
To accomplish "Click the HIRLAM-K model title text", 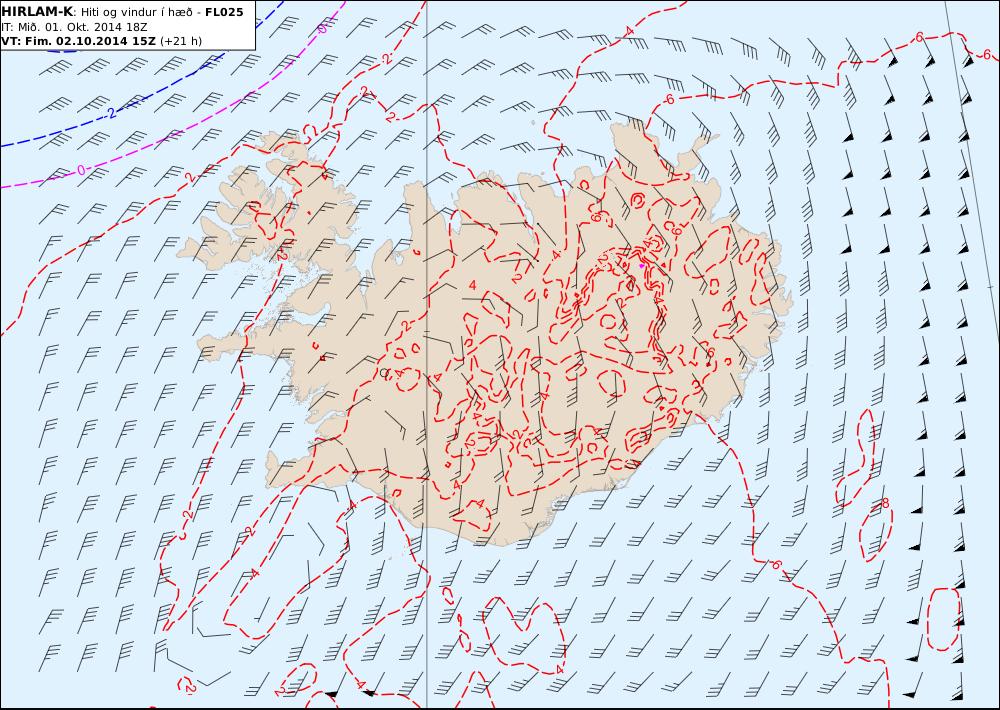I will point(37,12).
